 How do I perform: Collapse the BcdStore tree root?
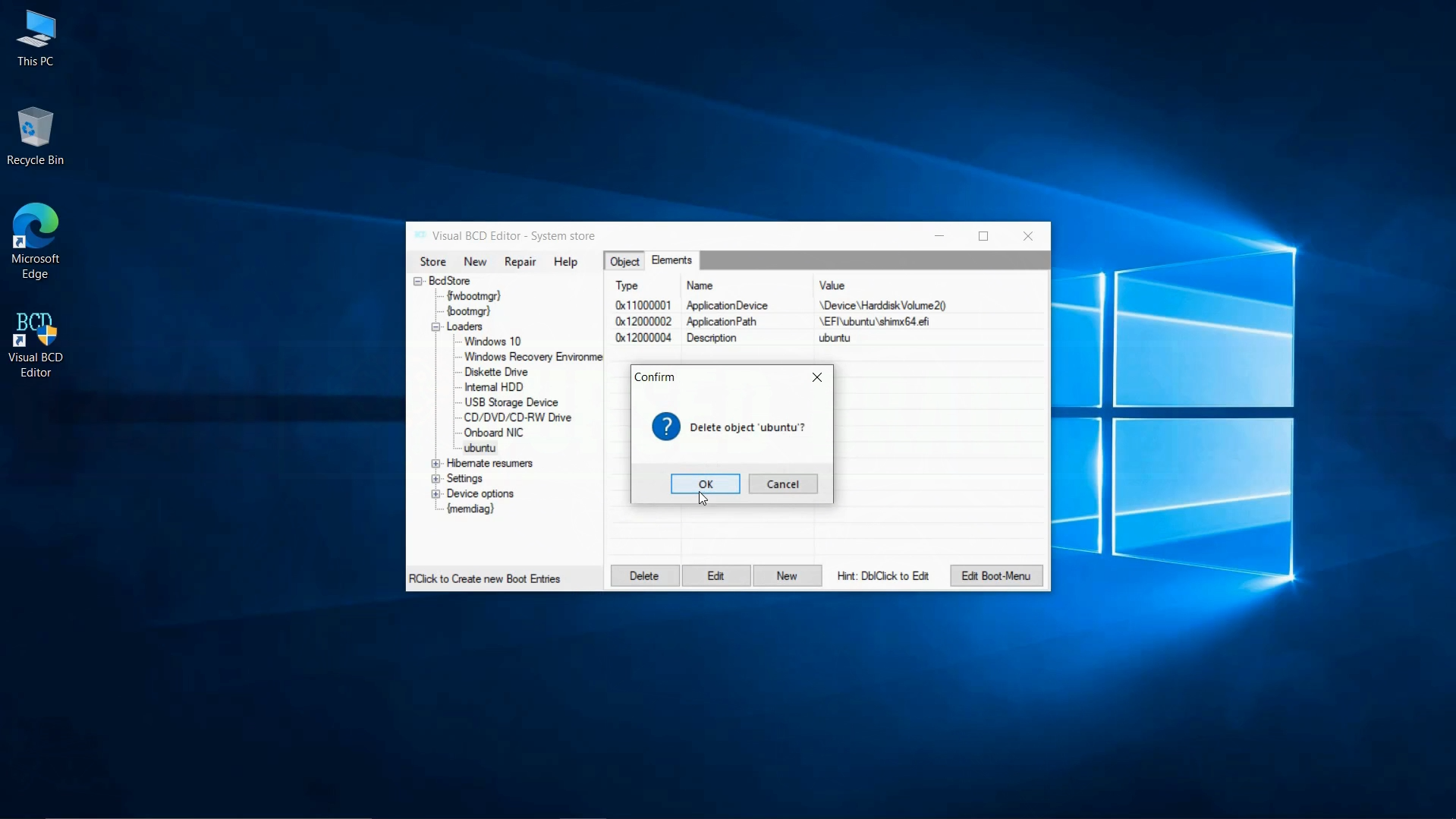[418, 281]
